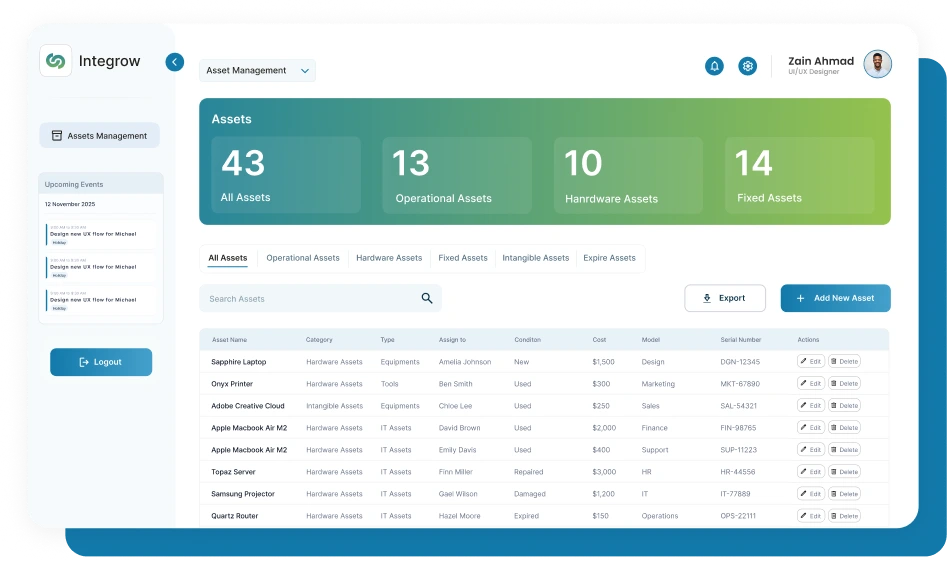This screenshot has width=949, height=562.
Task: Select the Hardware Assets tab
Action: click(389, 258)
